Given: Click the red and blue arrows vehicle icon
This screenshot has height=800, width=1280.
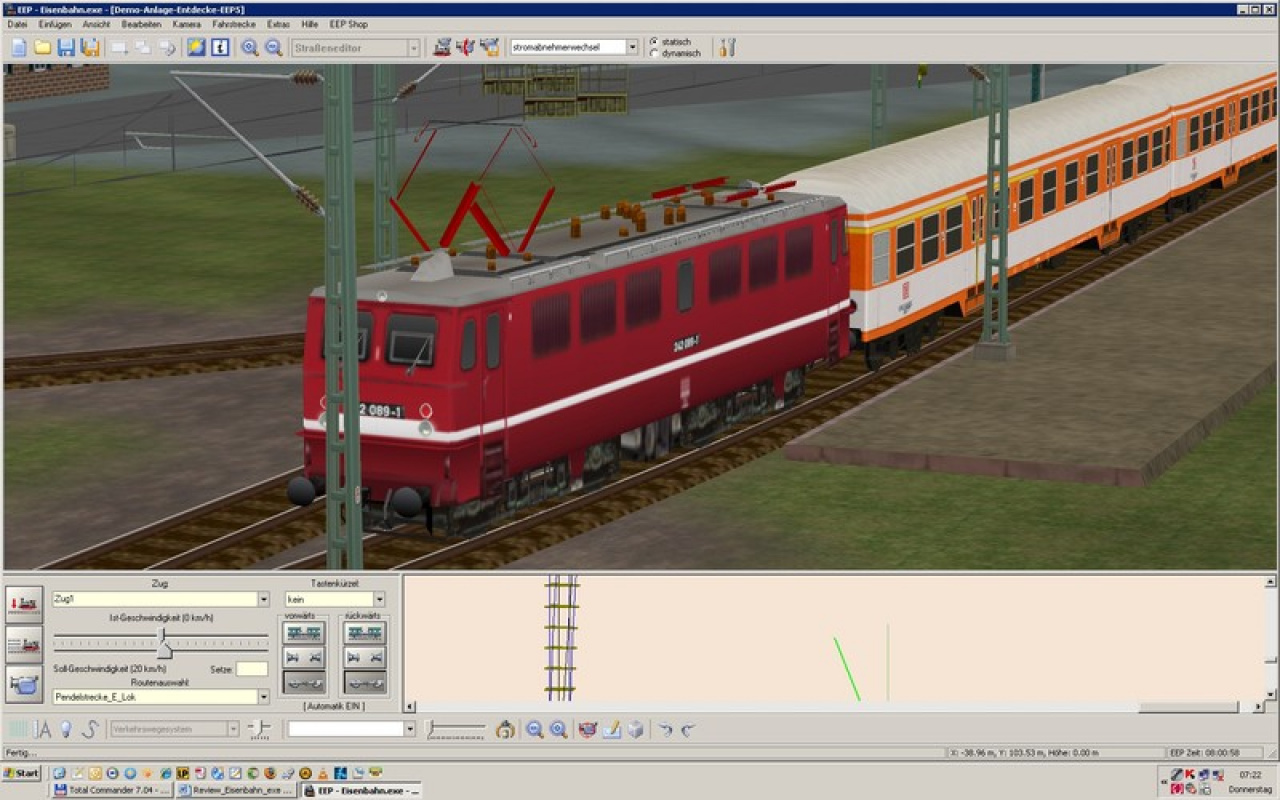Looking at the screenshot, I should (x=465, y=47).
